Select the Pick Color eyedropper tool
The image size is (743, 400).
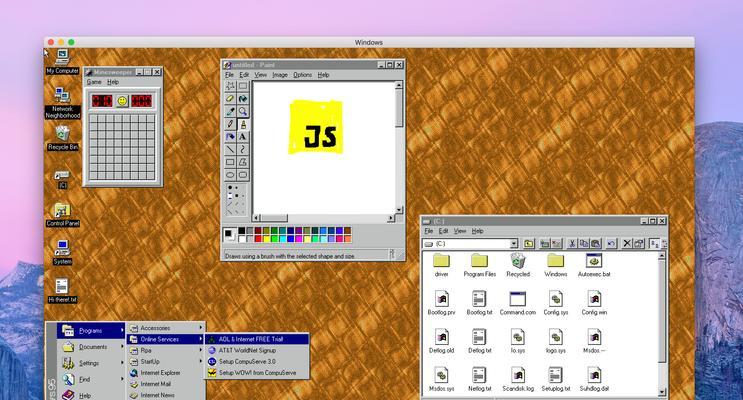230,111
